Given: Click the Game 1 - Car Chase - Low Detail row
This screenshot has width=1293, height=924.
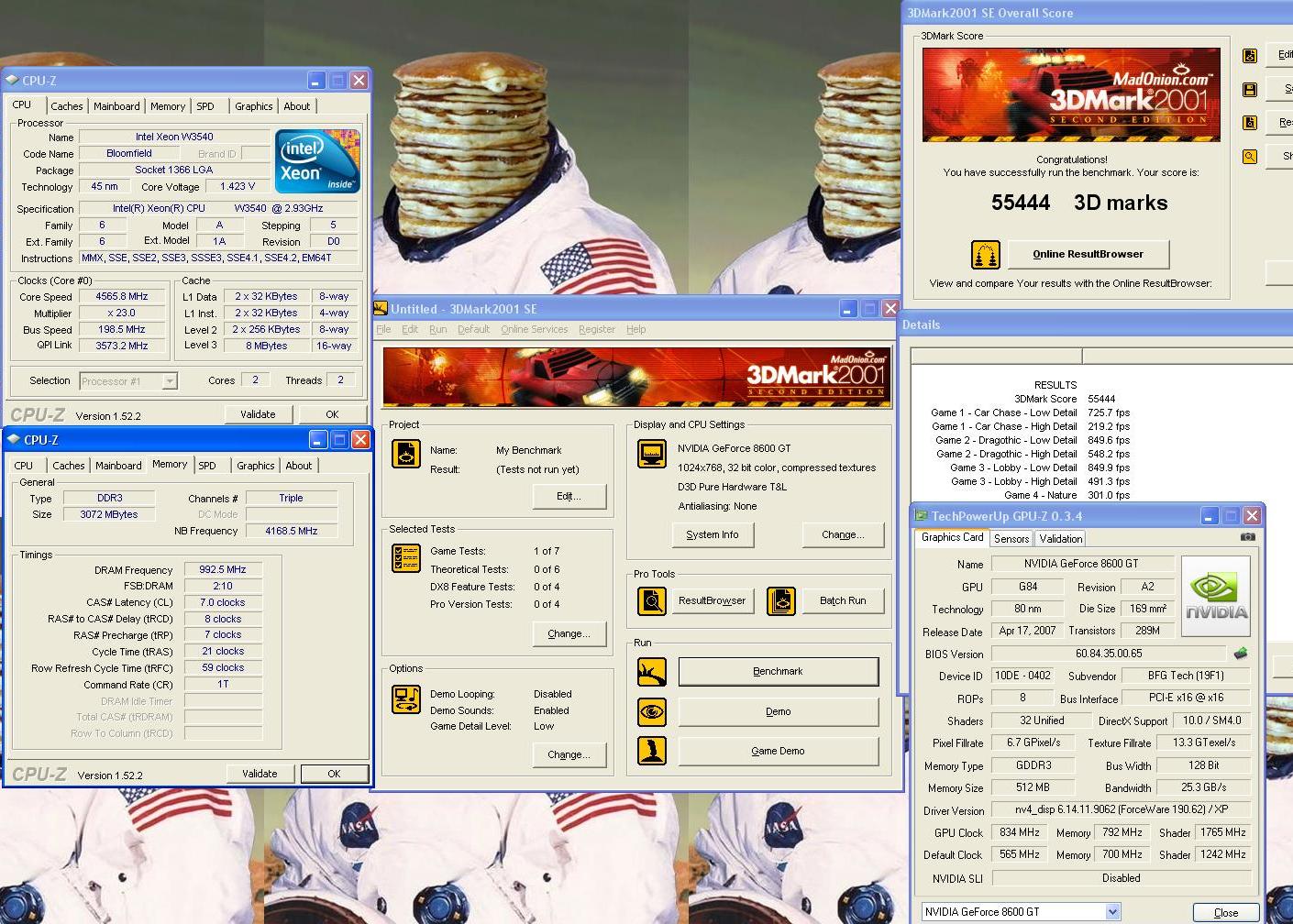Looking at the screenshot, I should 1030,412.
